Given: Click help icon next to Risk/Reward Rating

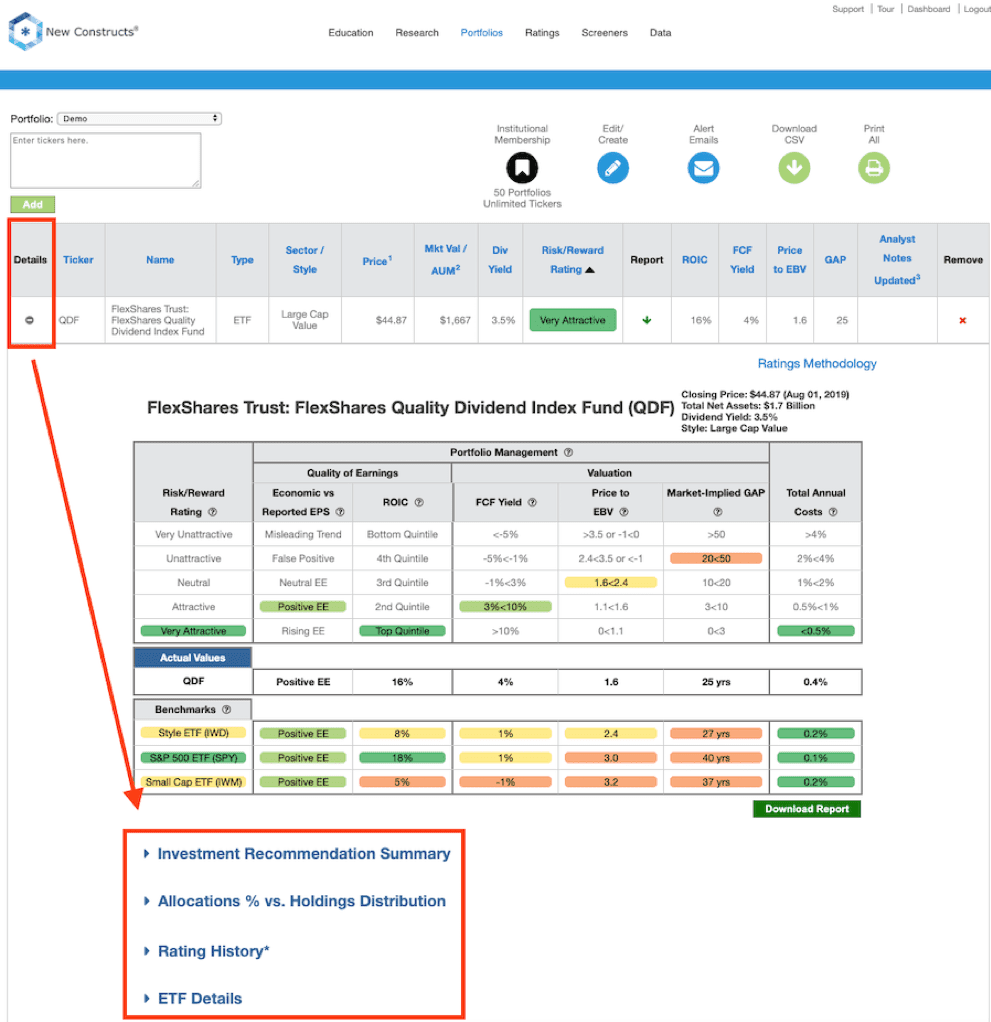Looking at the screenshot, I should pyautogui.click(x=212, y=512).
